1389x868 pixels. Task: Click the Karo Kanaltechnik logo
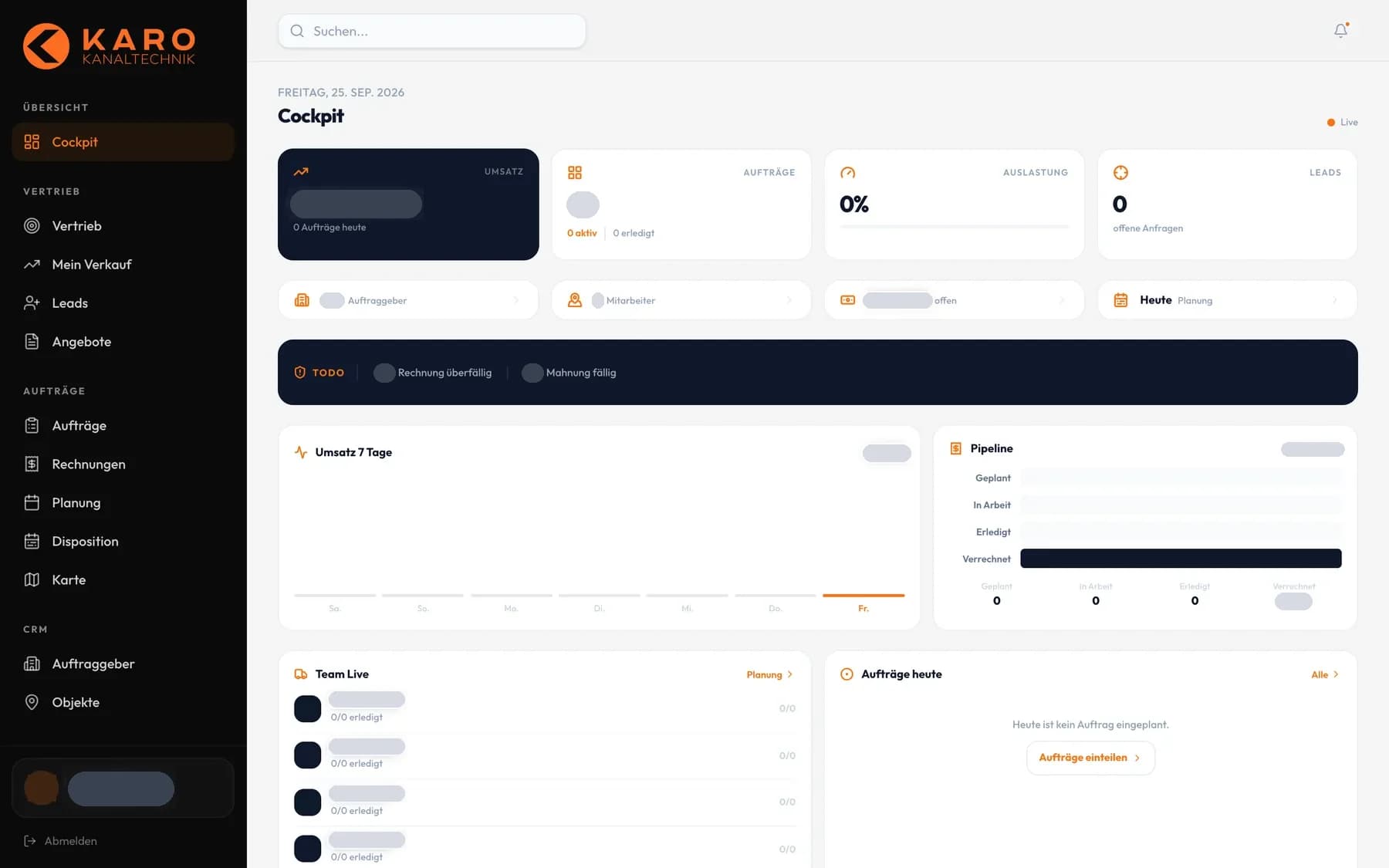(x=109, y=46)
